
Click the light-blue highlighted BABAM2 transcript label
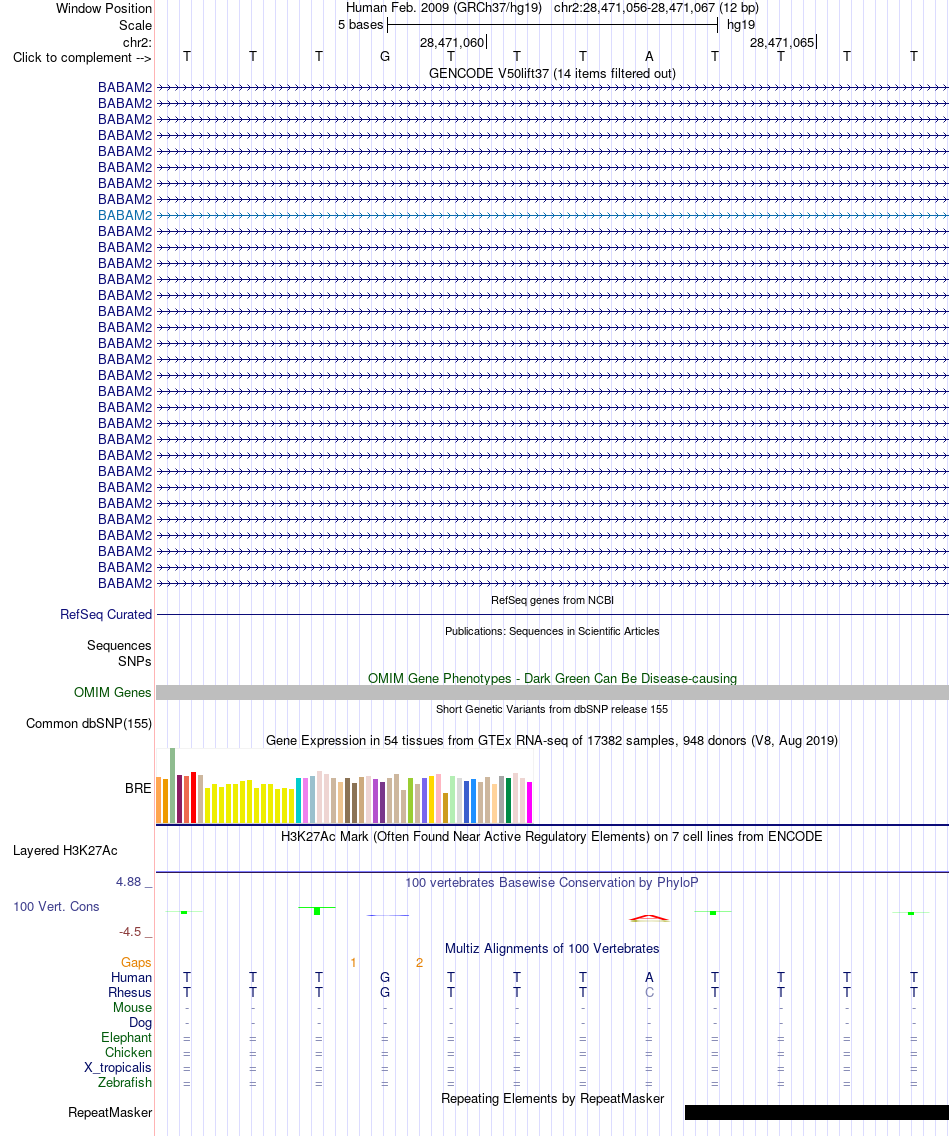(125, 216)
